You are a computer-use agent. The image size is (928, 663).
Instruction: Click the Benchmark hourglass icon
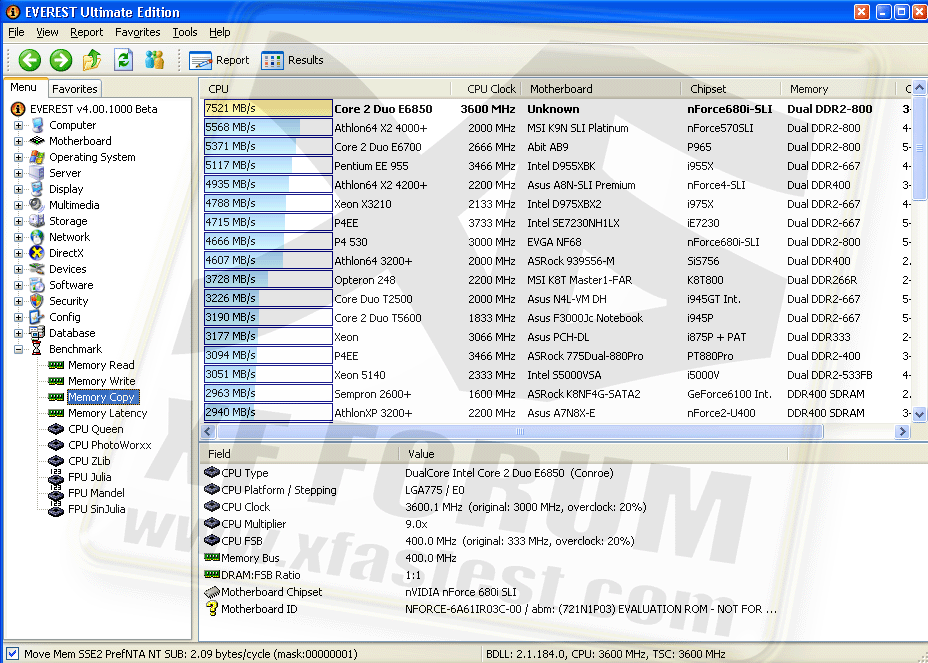(37, 349)
